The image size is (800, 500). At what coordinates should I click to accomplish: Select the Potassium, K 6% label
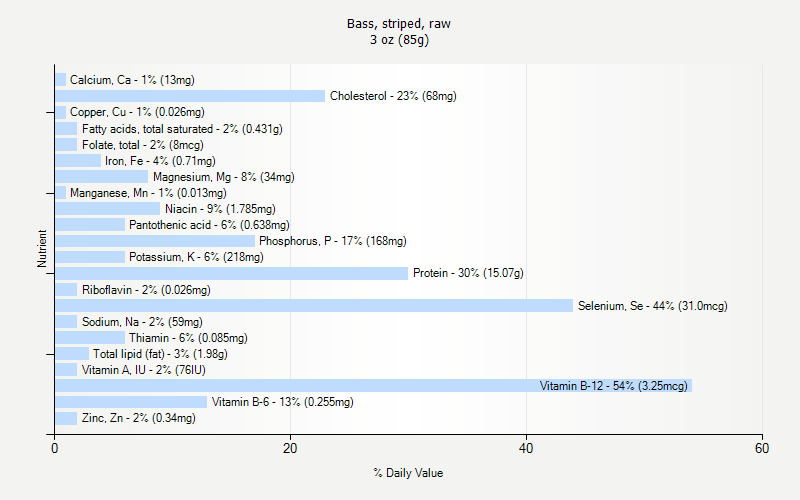(196, 257)
